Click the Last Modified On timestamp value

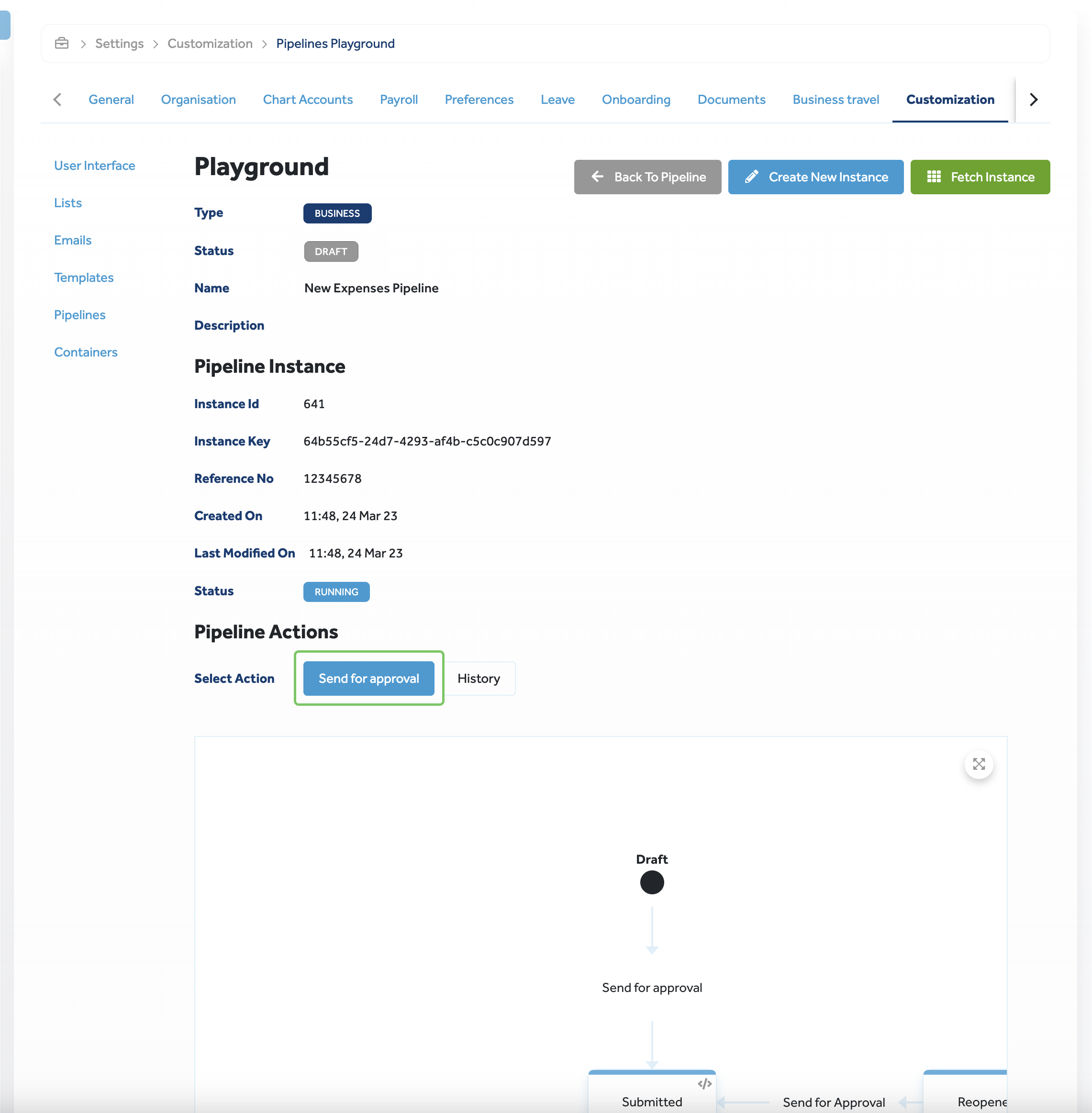coord(356,553)
